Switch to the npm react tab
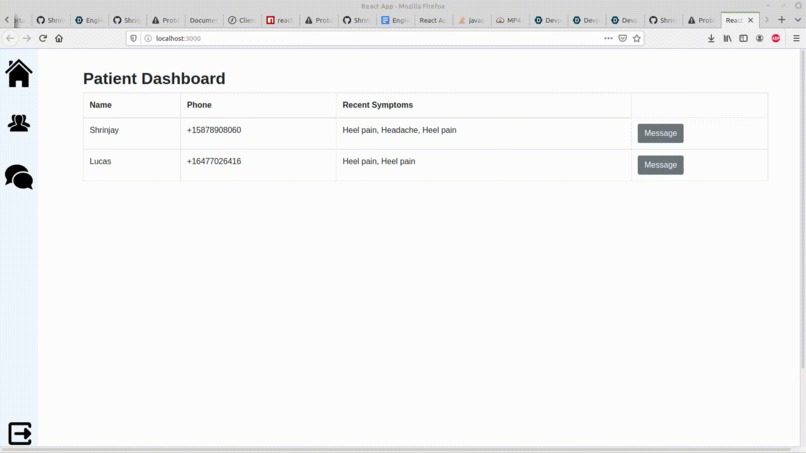 pyautogui.click(x=280, y=20)
